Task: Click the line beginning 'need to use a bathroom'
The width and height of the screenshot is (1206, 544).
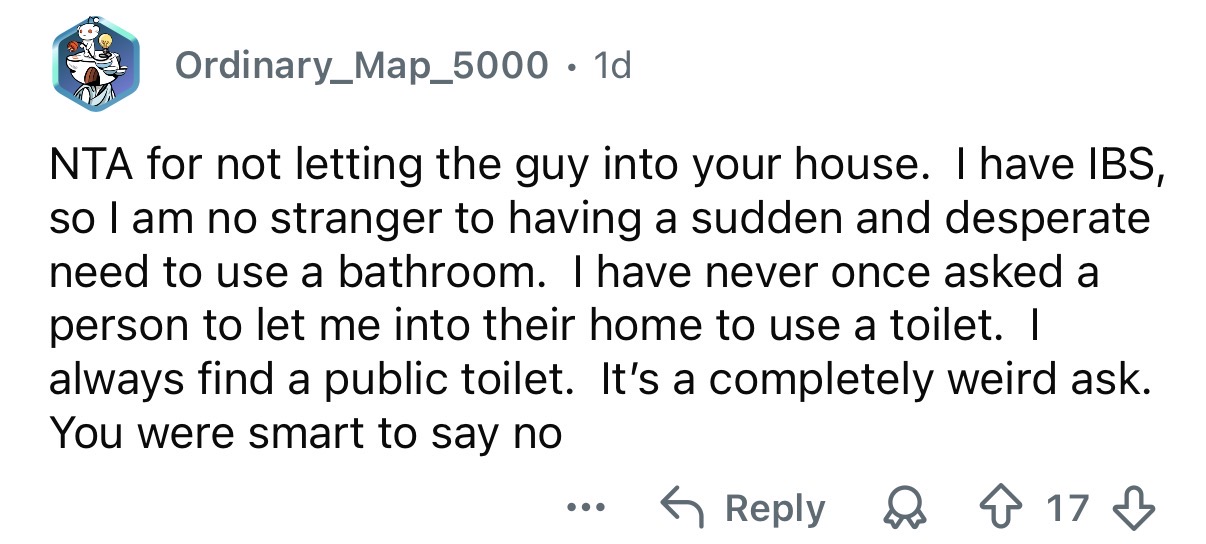Action: pos(574,273)
